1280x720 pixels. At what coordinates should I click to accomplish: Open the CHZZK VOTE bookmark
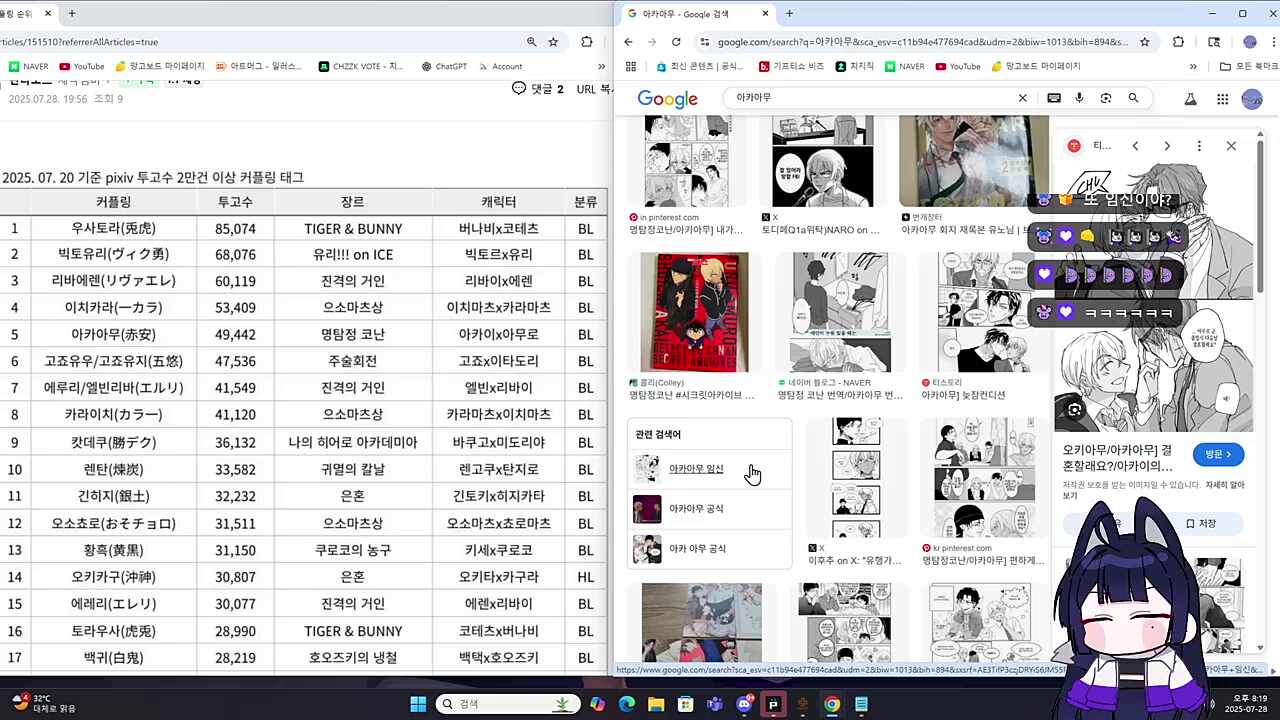coord(361,66)
